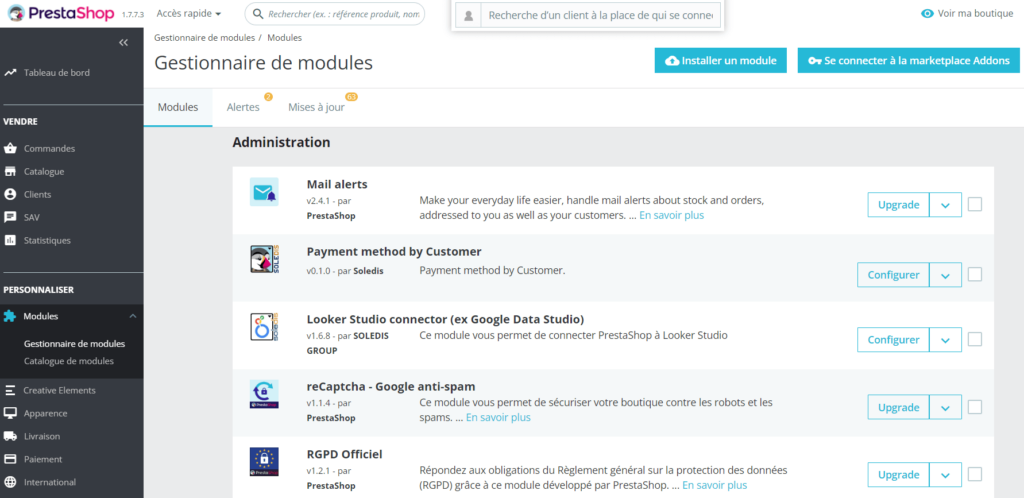Click Gestionnaire de modules breadcrumb link
The height and width of the screenshot is (498, 1024).
point(204,38)
